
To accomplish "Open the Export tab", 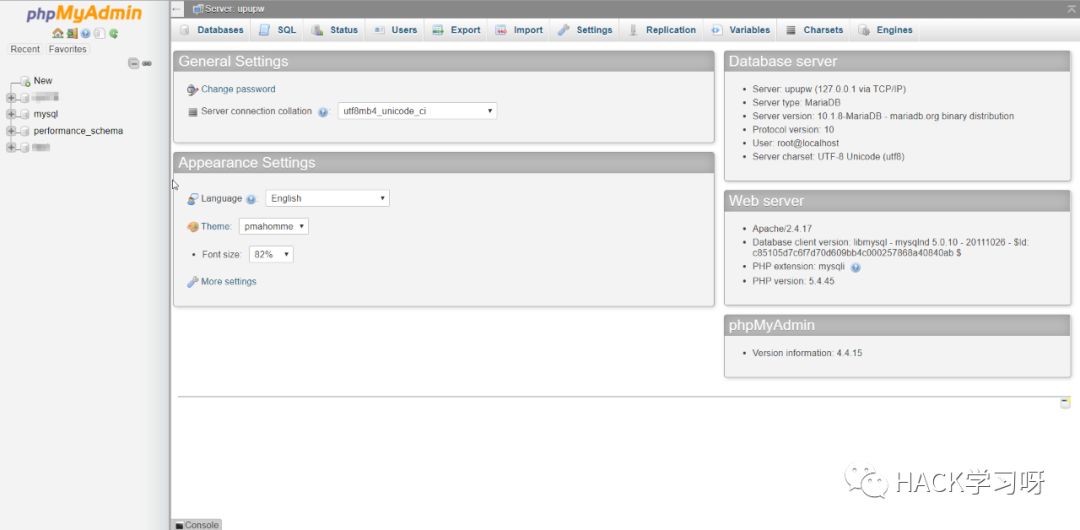I will pyautogui.click(x=457, y=30).
